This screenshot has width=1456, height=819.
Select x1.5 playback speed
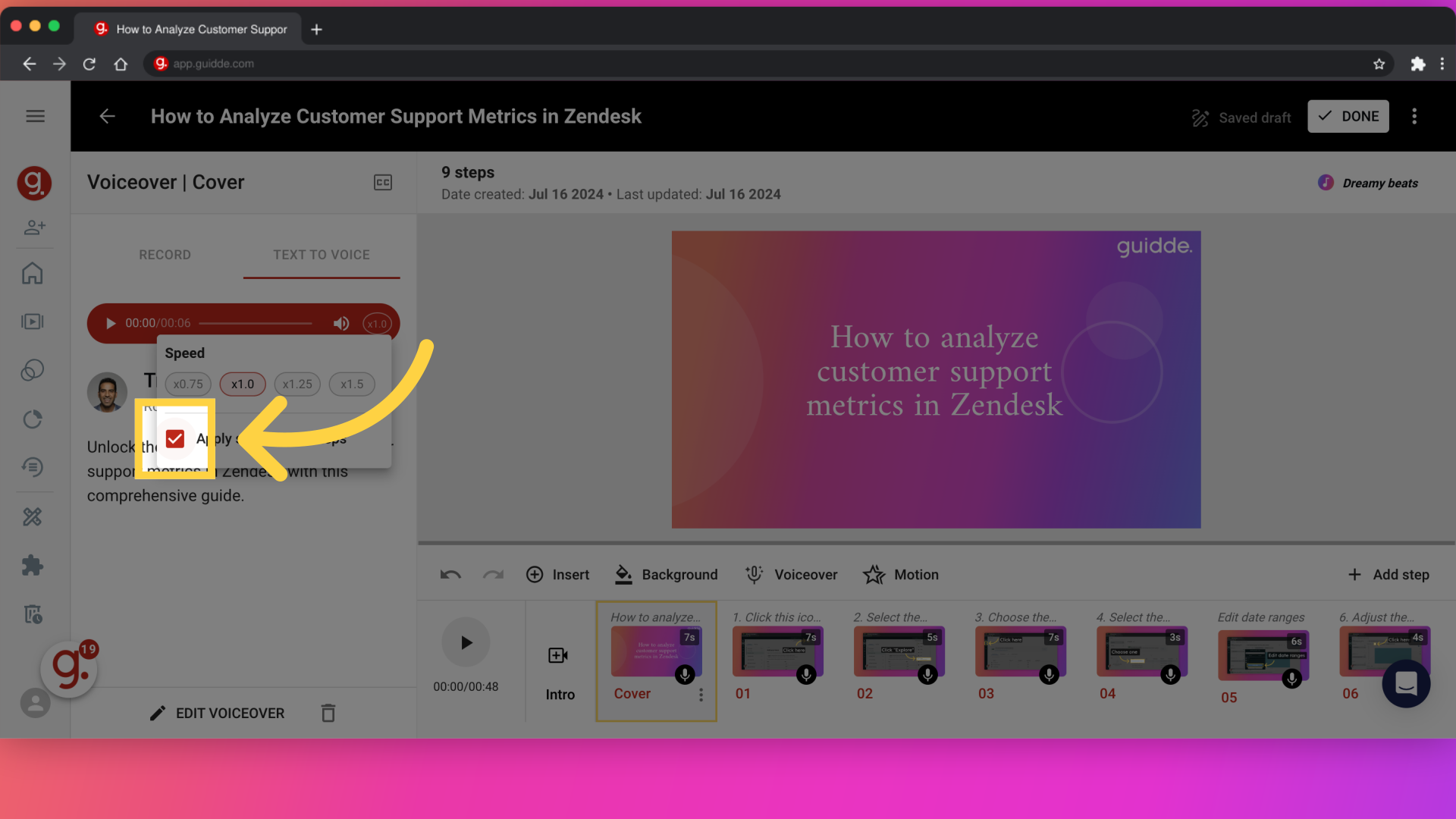[352, 384]
